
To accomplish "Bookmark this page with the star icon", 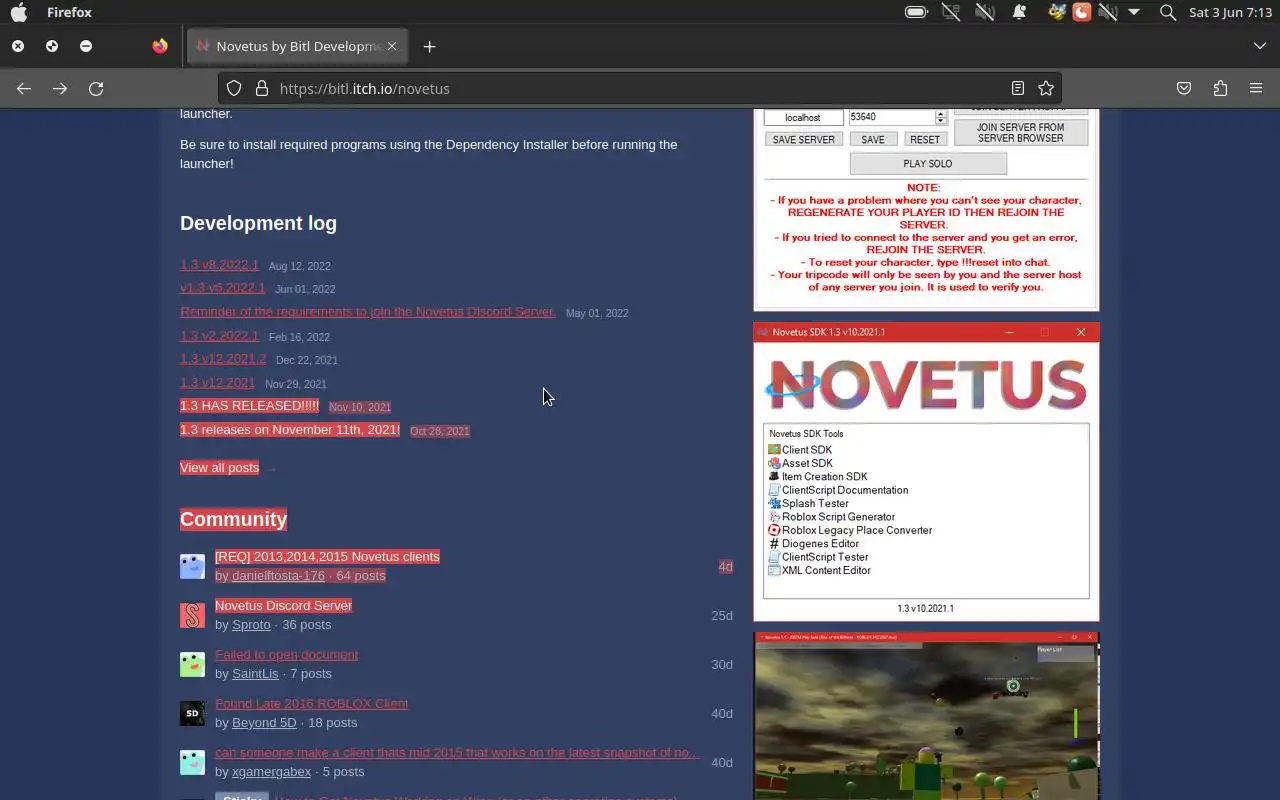I will (1046, 88).
